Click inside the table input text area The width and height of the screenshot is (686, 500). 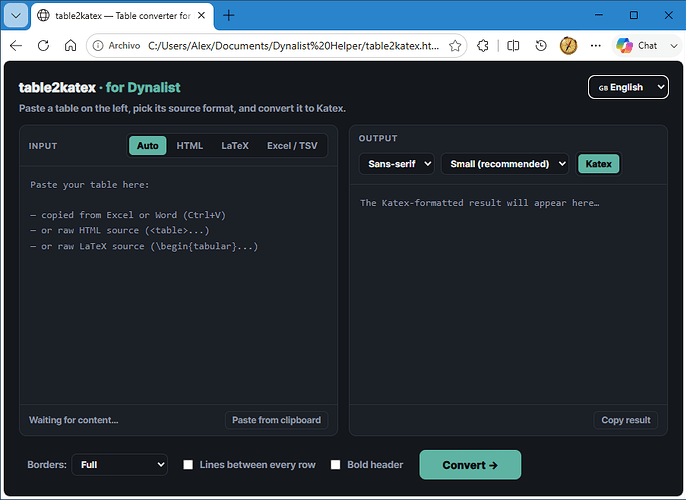[178, 285]
